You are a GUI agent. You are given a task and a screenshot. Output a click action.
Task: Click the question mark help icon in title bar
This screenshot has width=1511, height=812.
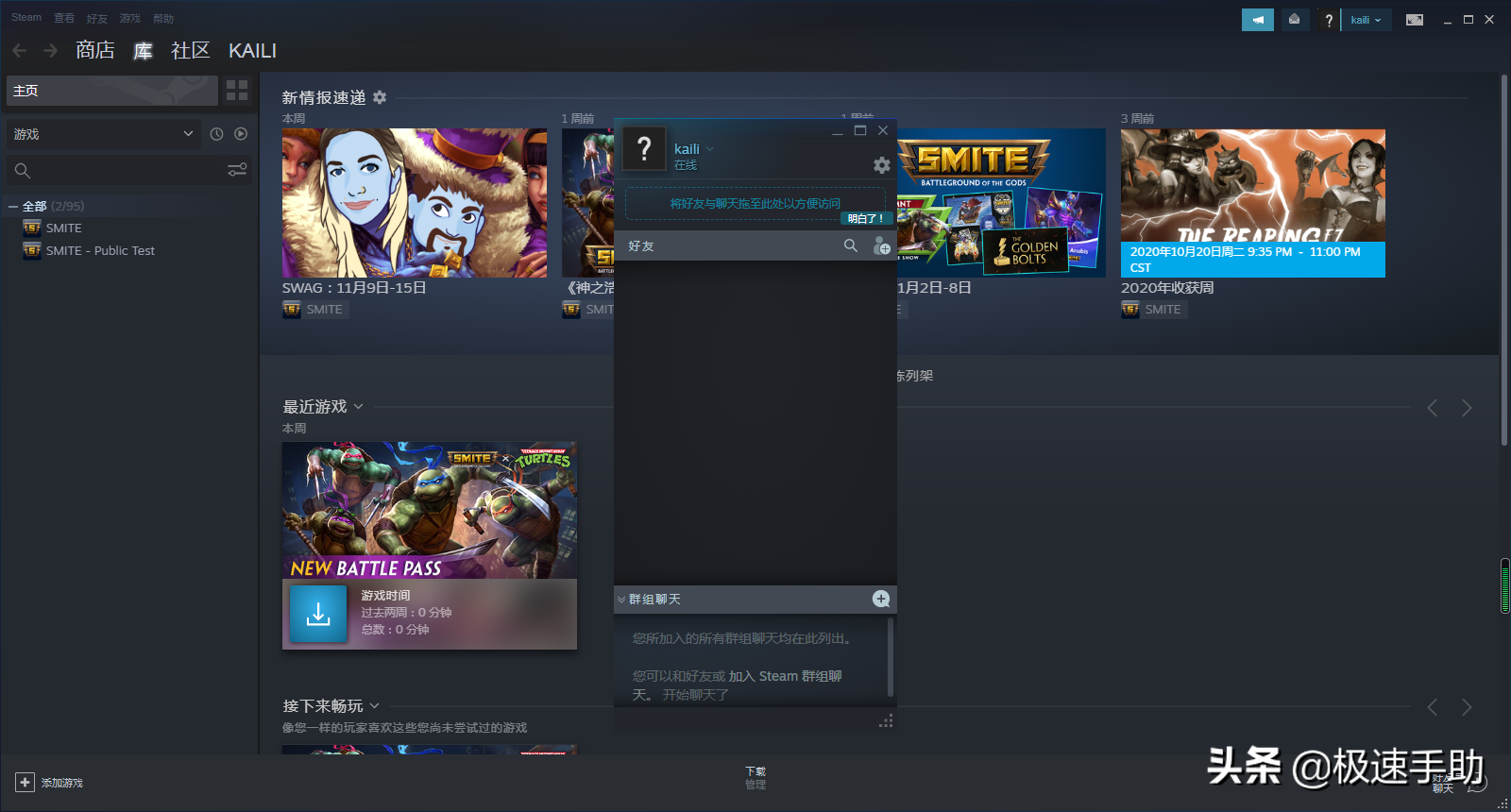click(1328, 20)
